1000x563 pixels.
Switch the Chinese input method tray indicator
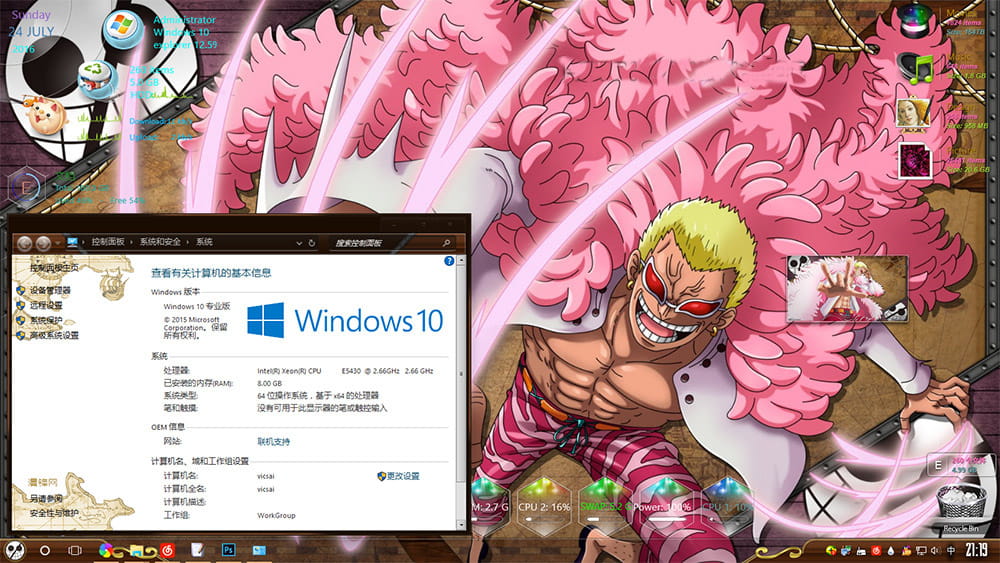click(x=951, y=550)
